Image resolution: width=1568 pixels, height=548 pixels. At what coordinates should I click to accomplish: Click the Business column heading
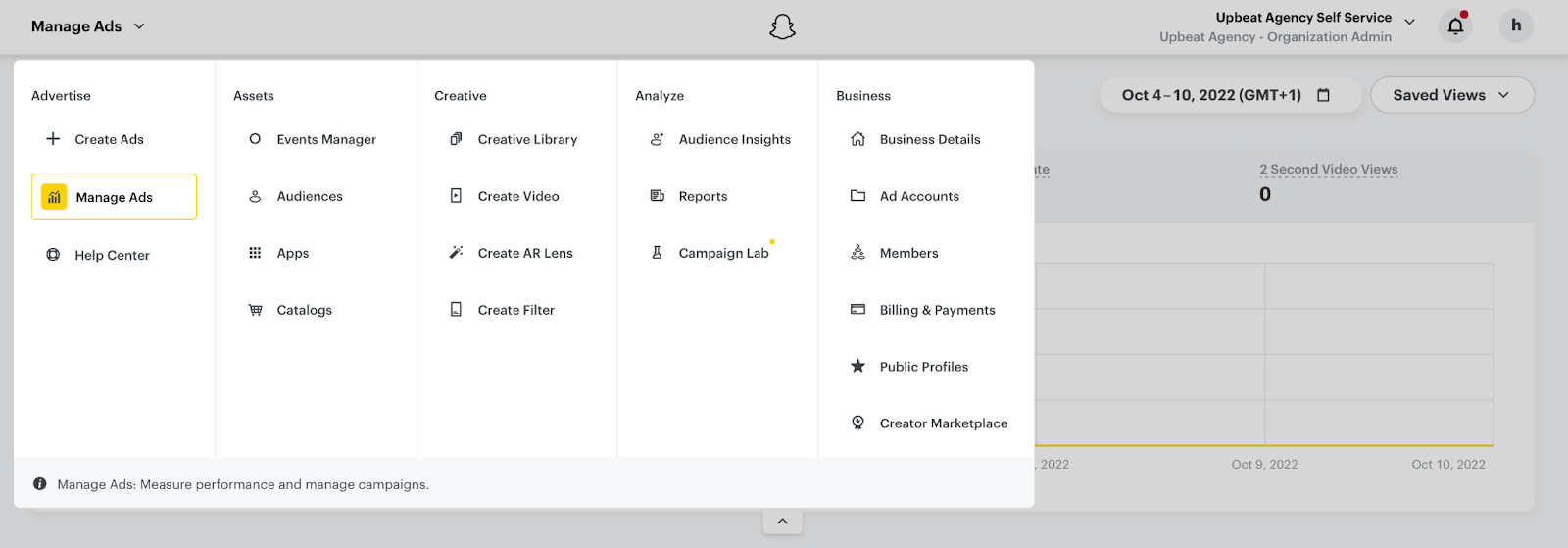click(863, 96)
